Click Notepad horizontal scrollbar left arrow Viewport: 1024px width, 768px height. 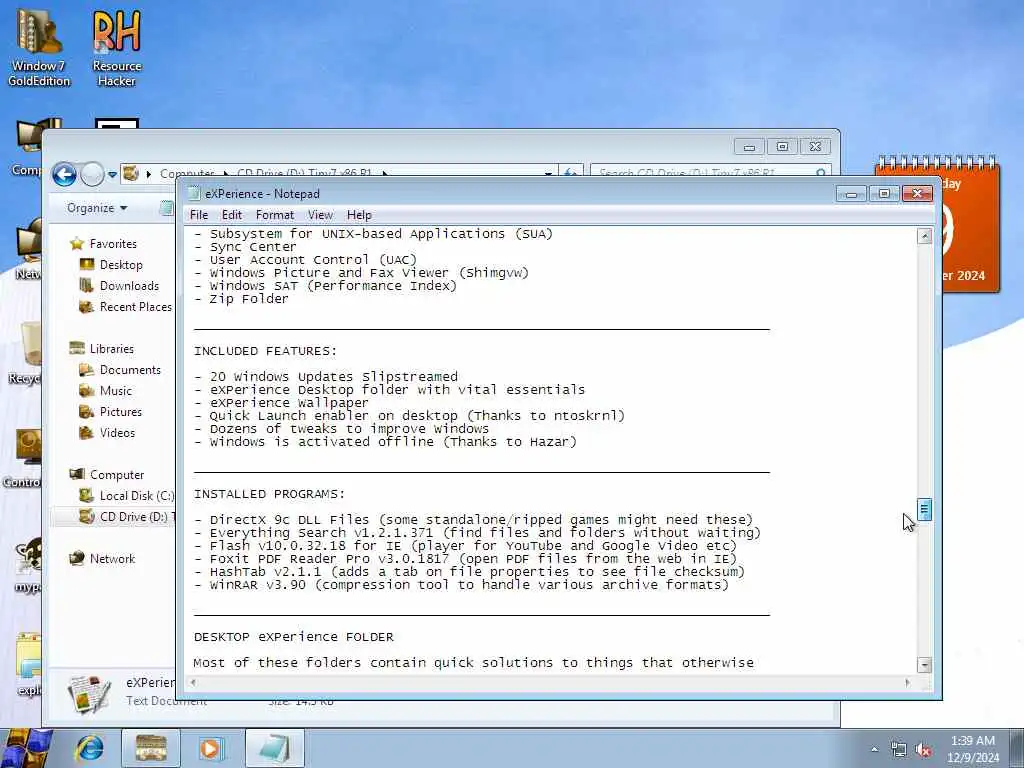click(193, 682)
